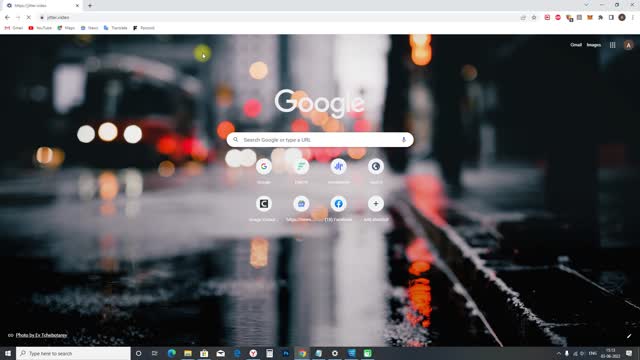Open the notification center
The width and height of the screenshot is (640, 360).
[x=629, y=353]
